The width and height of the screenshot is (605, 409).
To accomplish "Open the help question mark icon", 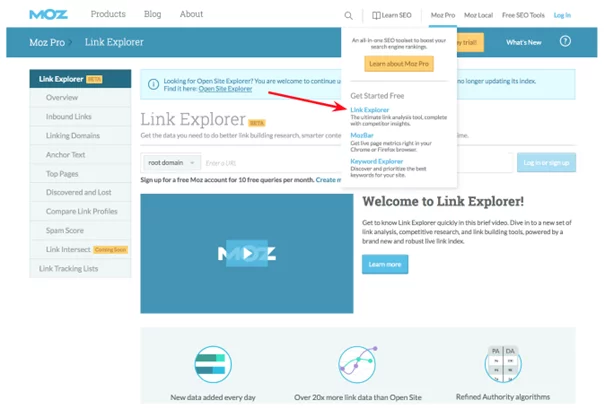I will pyautogui.click(x=565, y=41).
